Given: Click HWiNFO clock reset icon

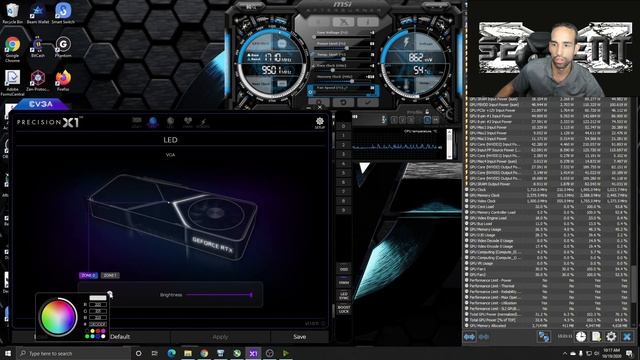Looking at the screenshot, I should point(581,337).
